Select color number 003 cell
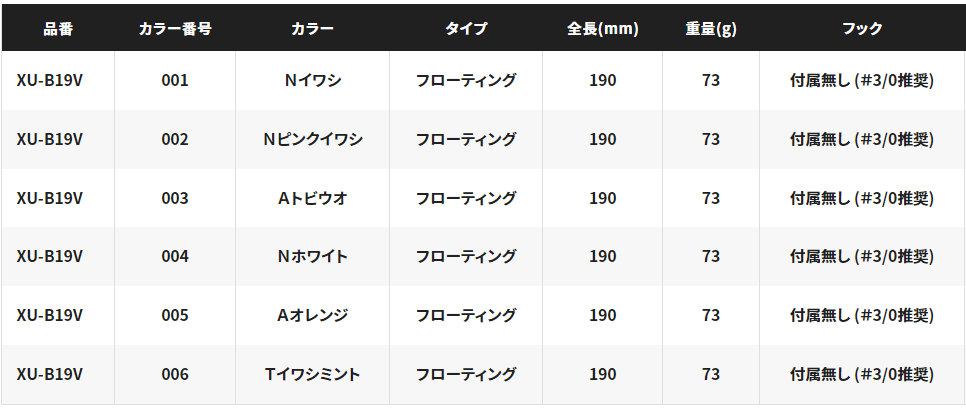966x409 pixels. click(x=175, y=198)
